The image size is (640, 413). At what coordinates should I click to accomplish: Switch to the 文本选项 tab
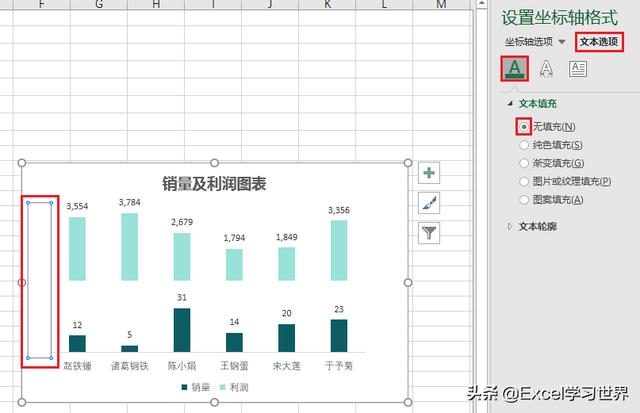(x=599, y=42)
